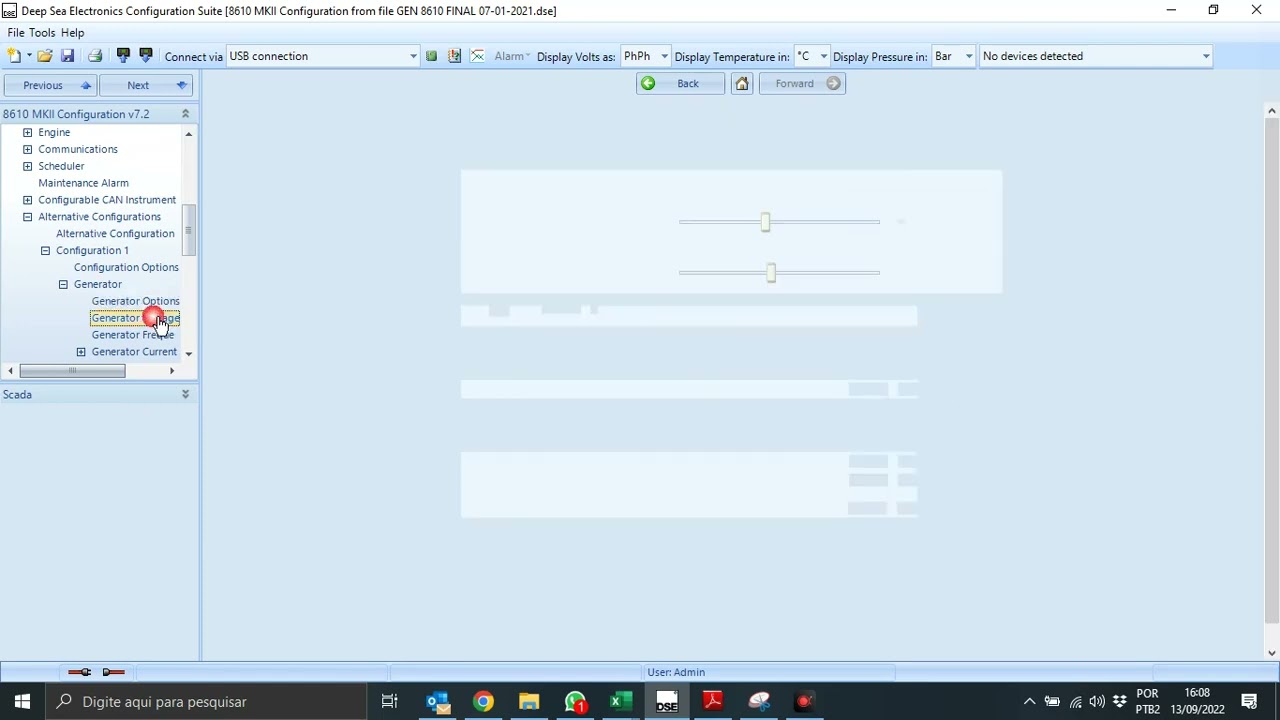This screenshot has width=1280, height=720.
Task: Write configuration to module icon
Action: coord(146,56)
